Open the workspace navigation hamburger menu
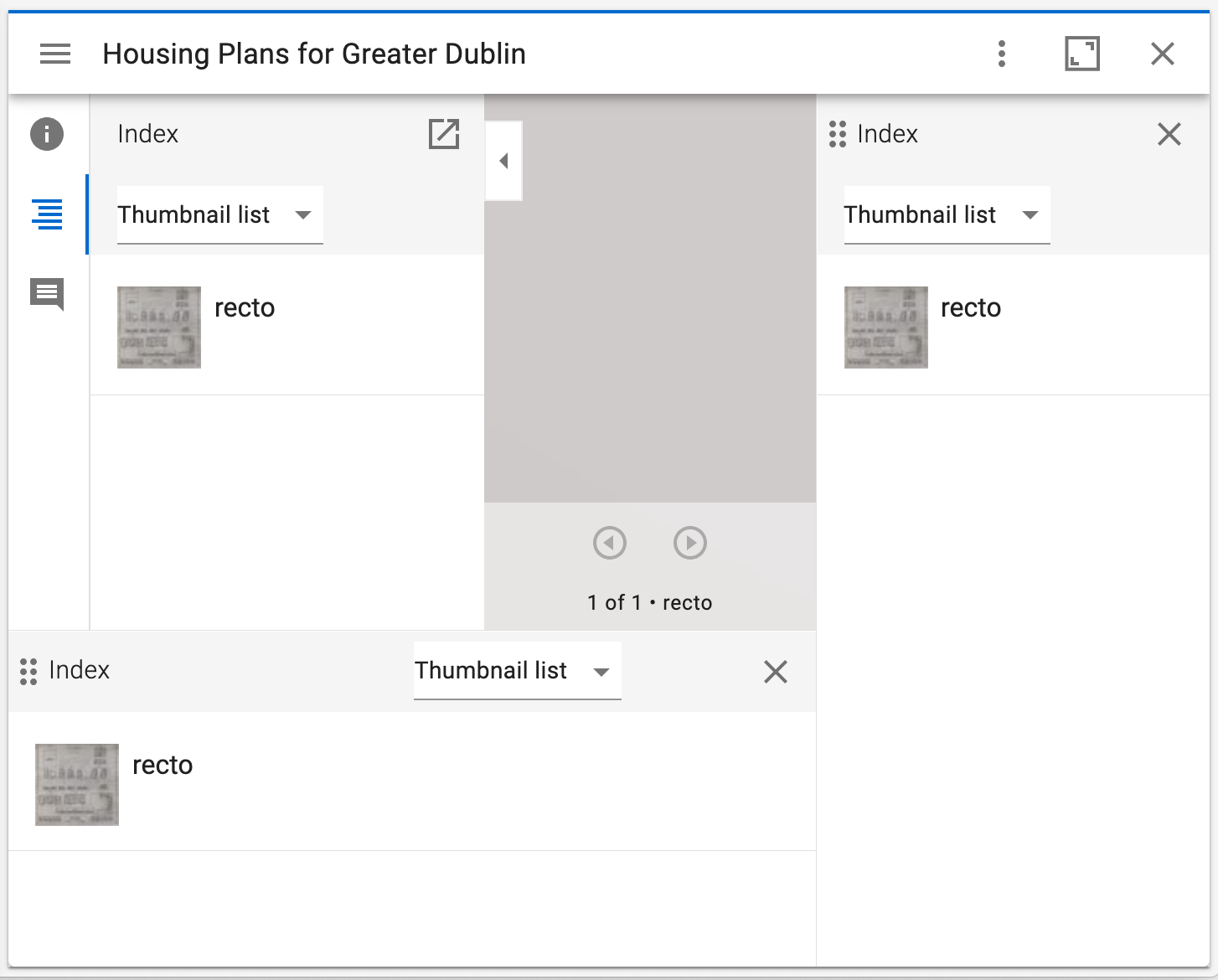This screenshot has height=980, width=1218. coord(55,54)
